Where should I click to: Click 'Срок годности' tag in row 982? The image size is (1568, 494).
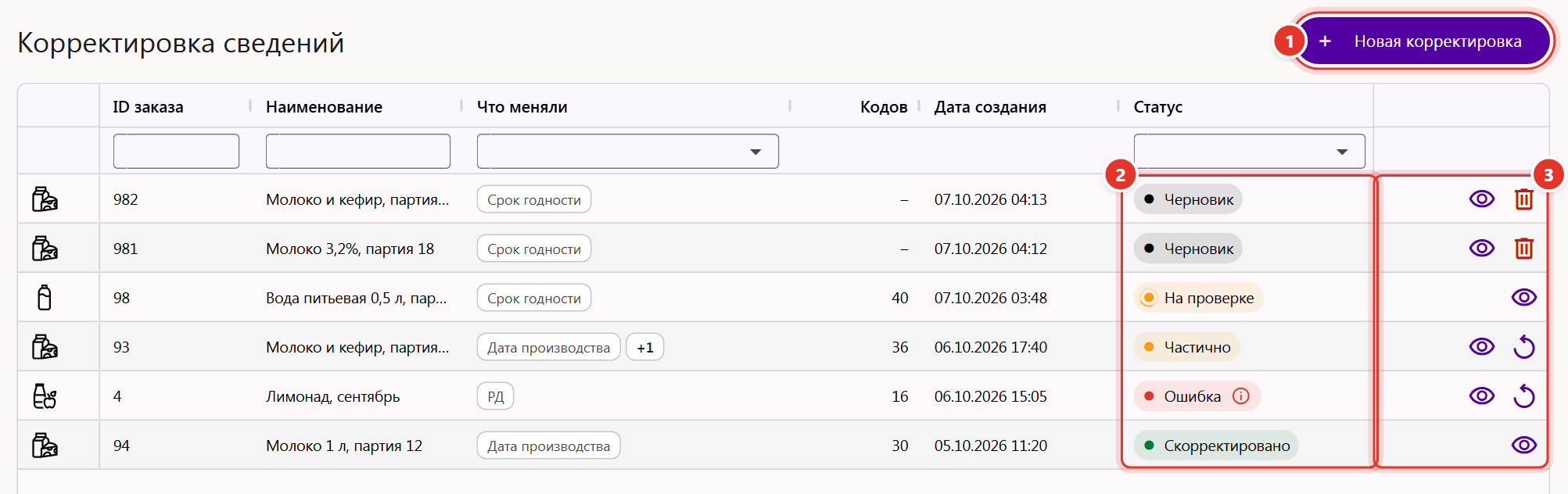click(x=534, y=199)
